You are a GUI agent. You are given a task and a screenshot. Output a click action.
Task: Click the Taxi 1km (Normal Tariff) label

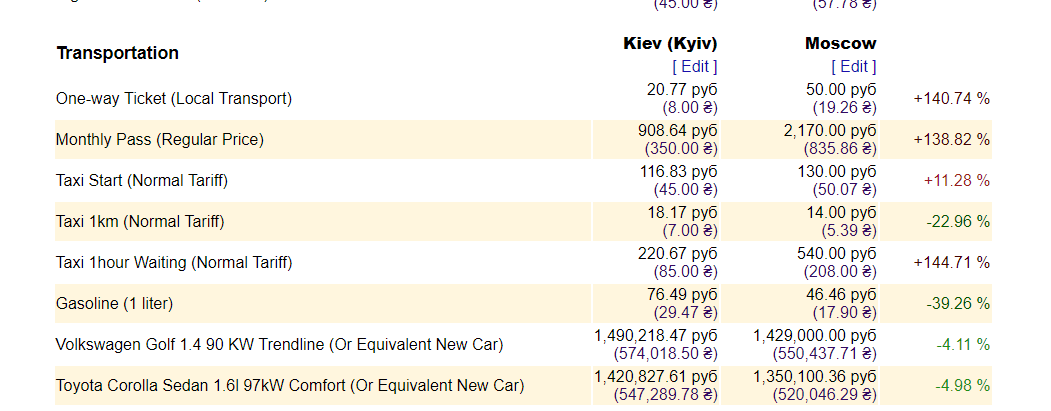[x=140, y=222]
